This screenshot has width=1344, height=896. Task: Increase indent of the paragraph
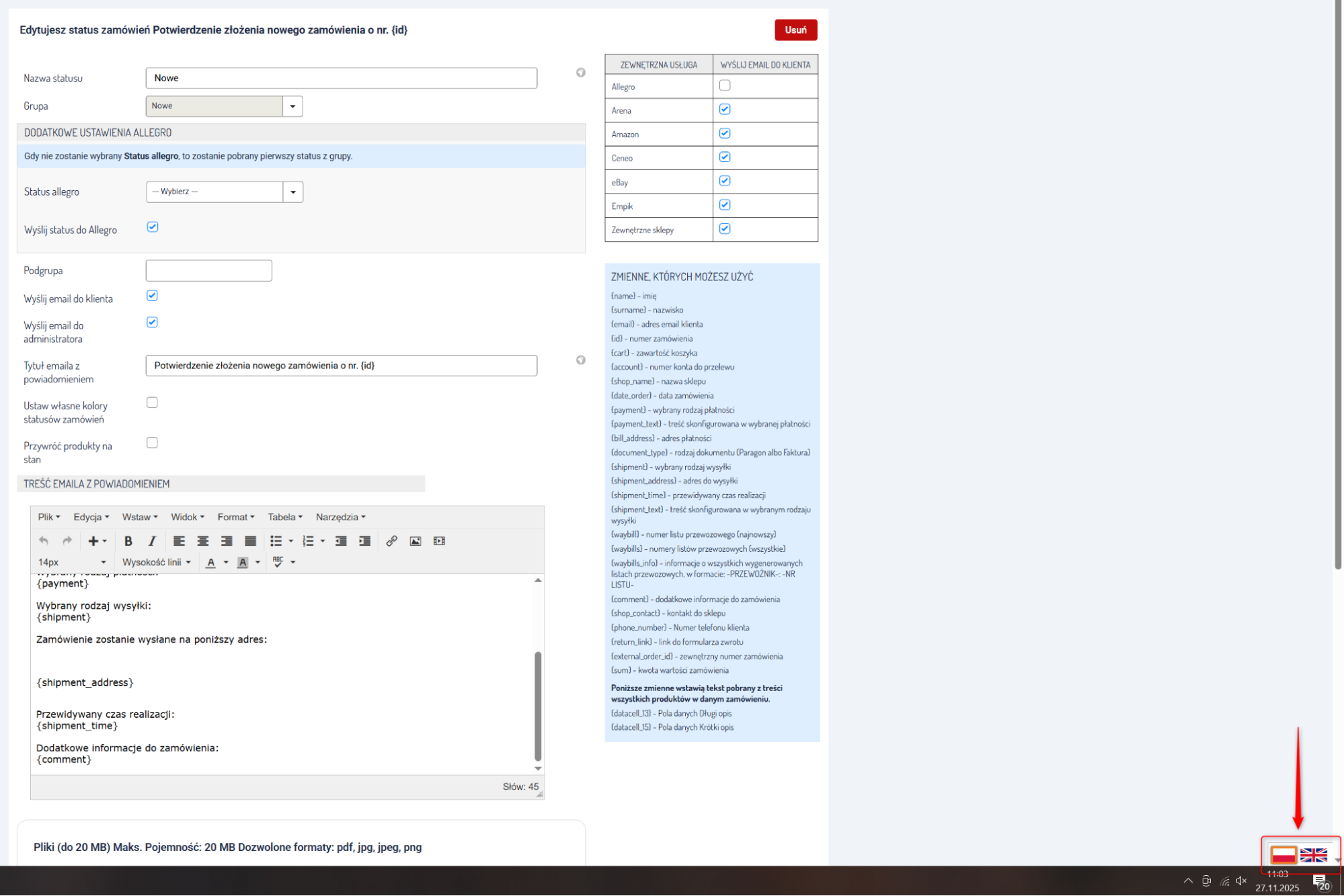point(365,541)
